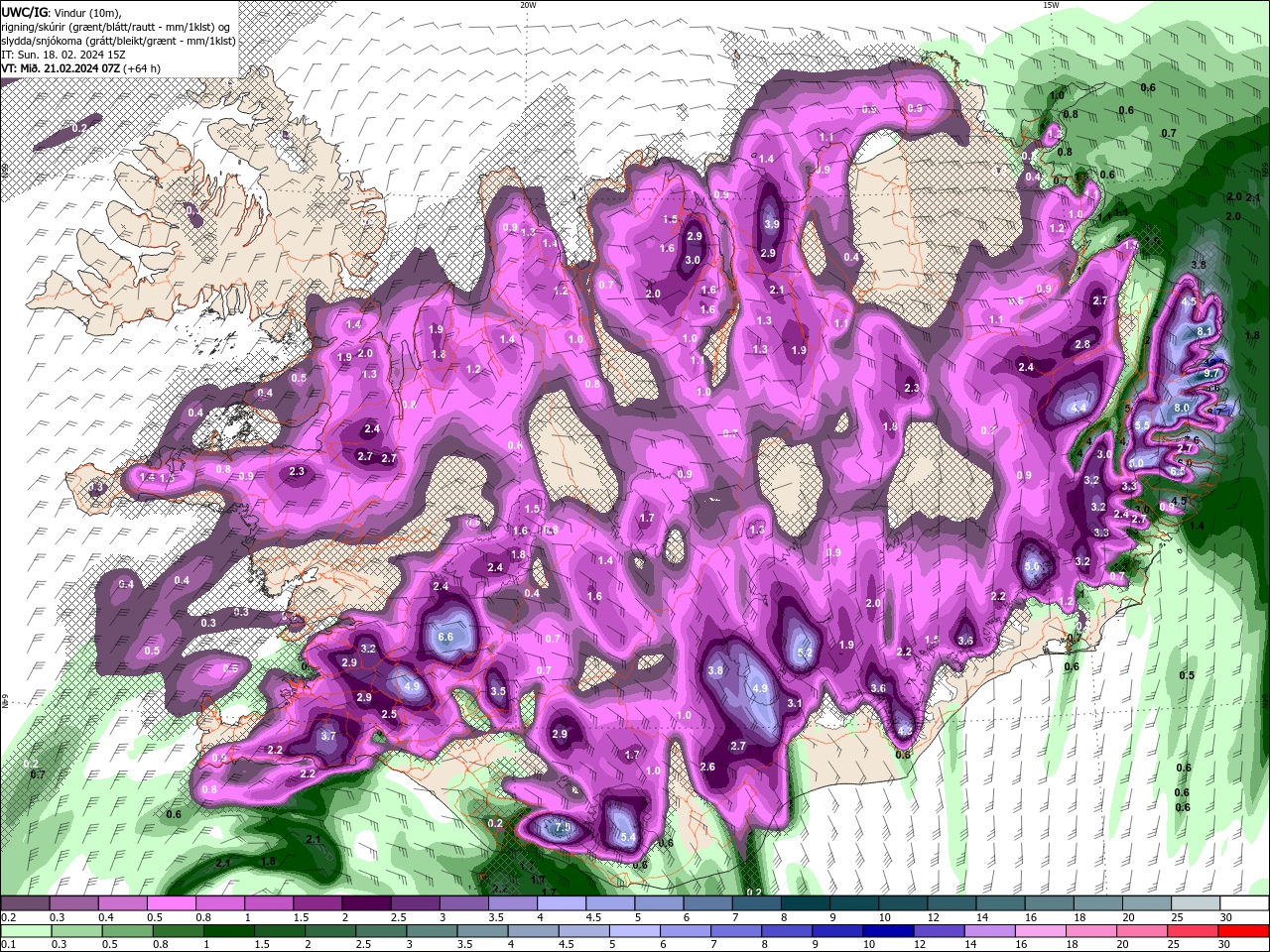Click the 3.1 snowfall value in south-central area

click(x=794, y=703)
